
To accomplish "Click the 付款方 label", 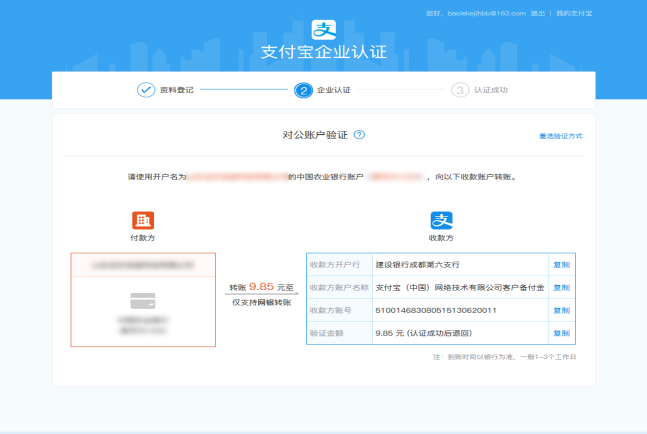I will [143, 238].
